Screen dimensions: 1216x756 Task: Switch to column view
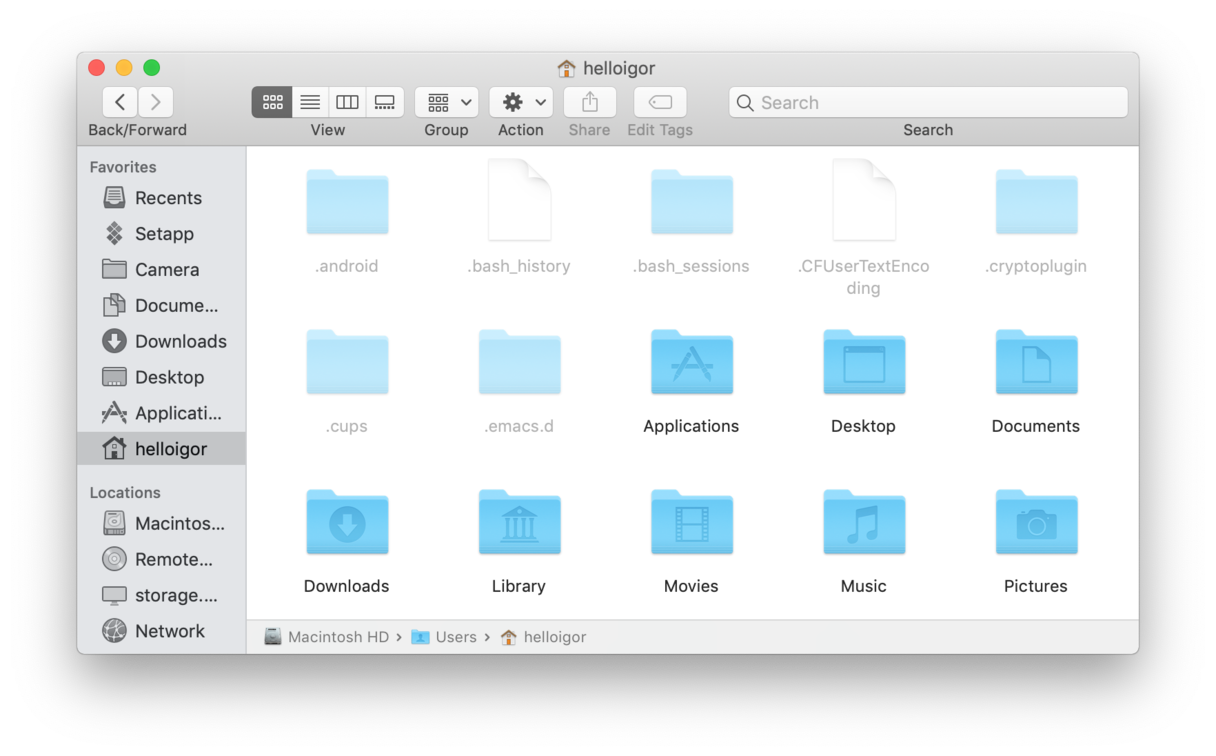347,102
